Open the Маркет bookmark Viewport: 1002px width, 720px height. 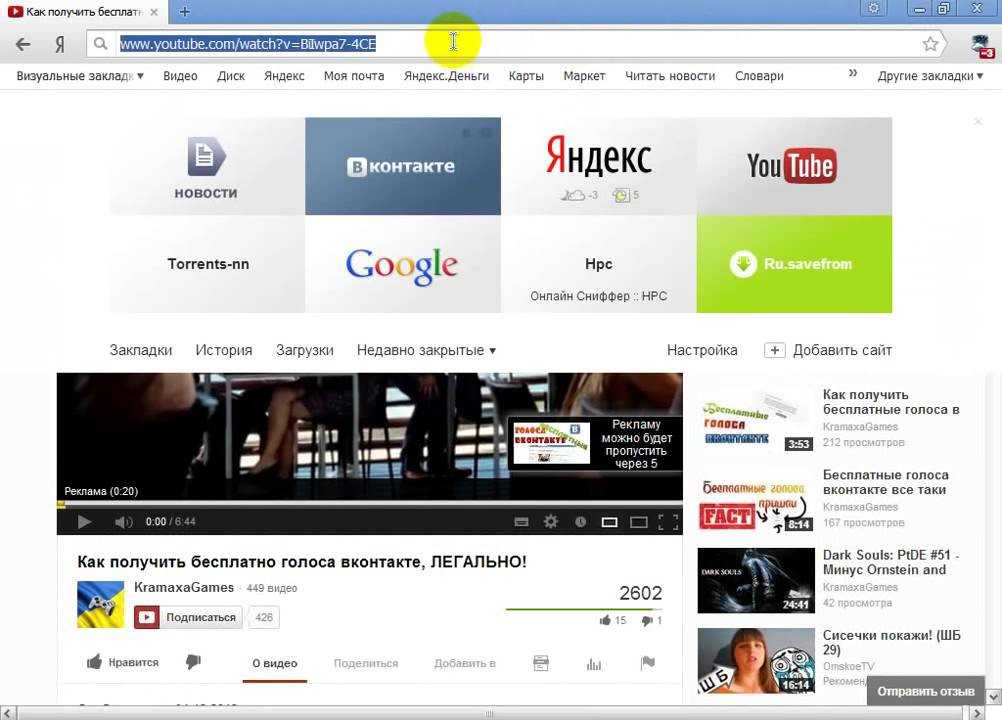584,76
